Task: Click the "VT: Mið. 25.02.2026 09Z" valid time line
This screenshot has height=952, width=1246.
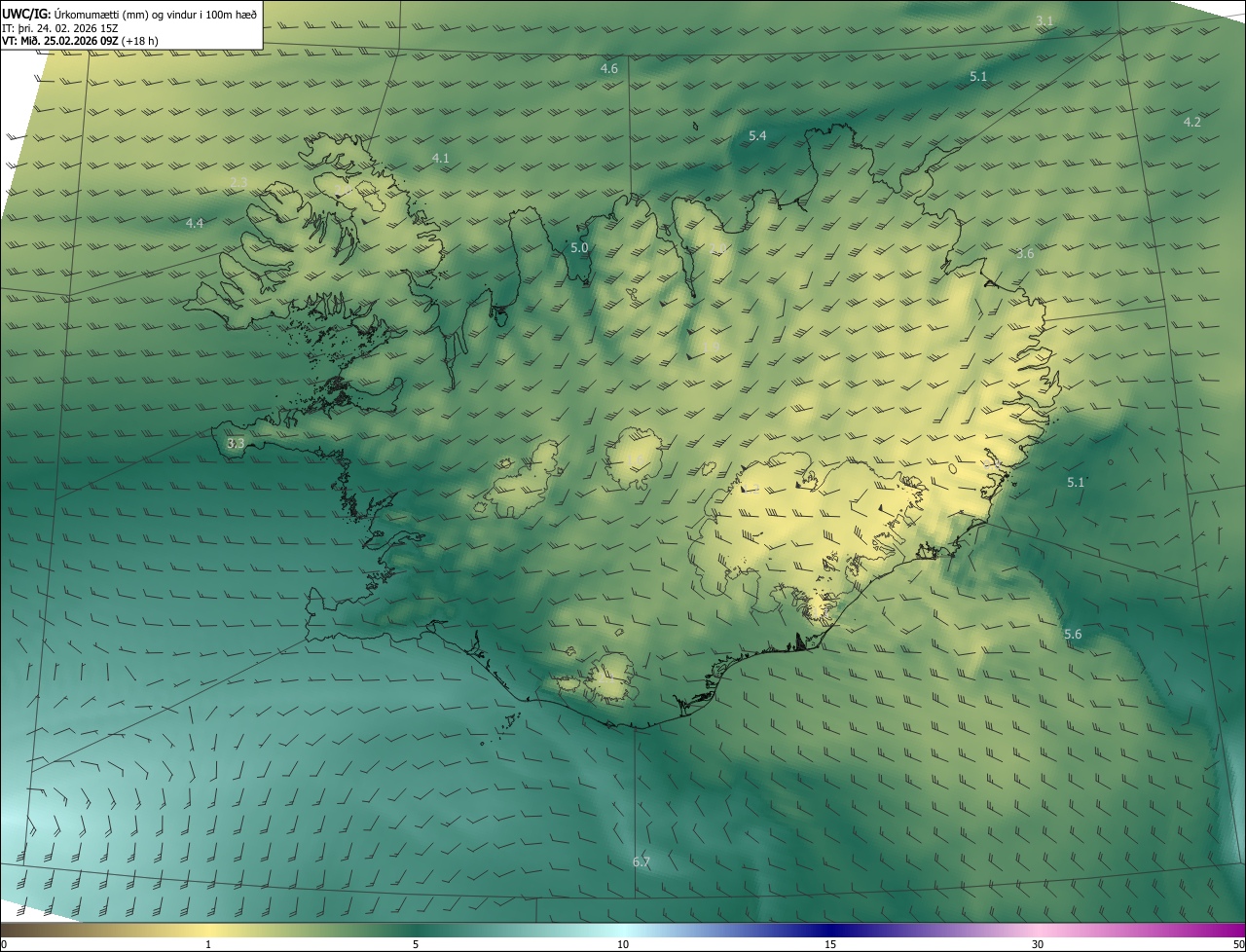Action: 81,43
